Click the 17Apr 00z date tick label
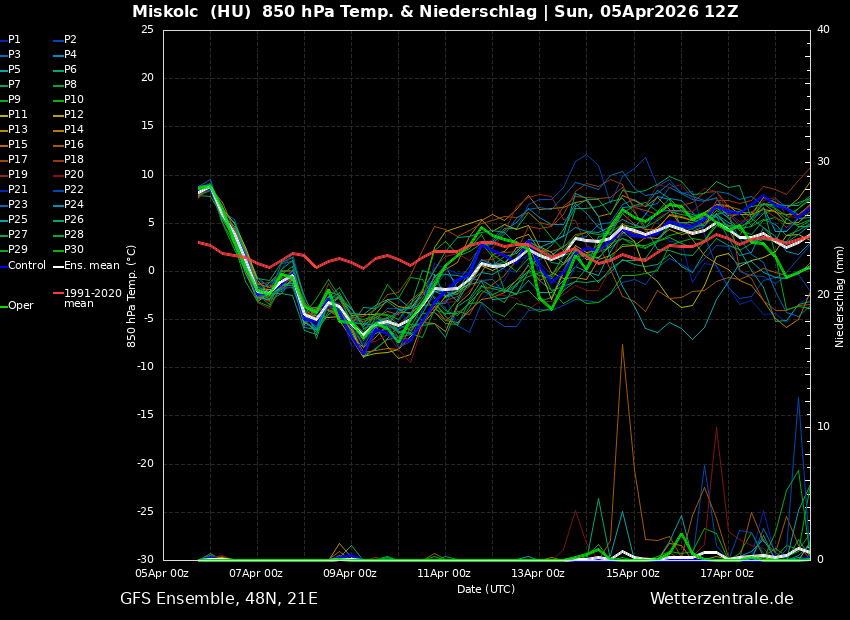The image size is (850, 620). pyautogui.click(x=727, y=574)
